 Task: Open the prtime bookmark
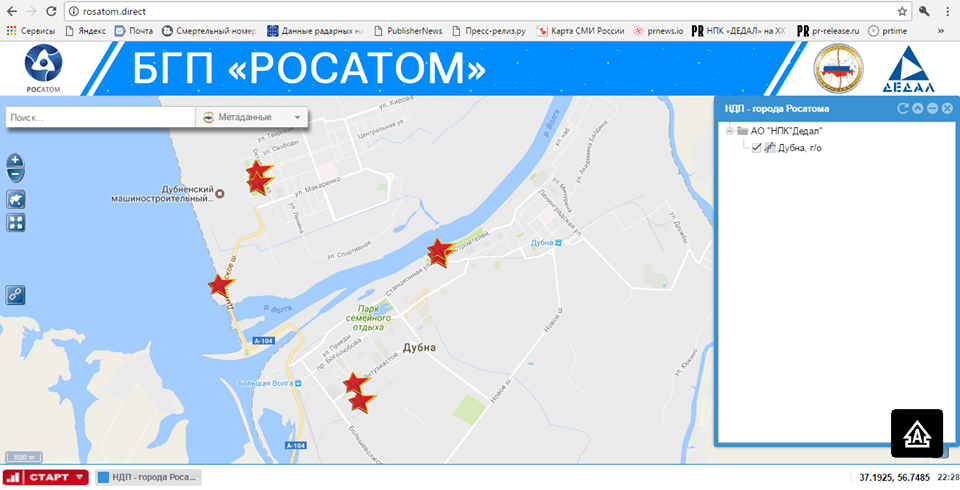click(888, 31)
